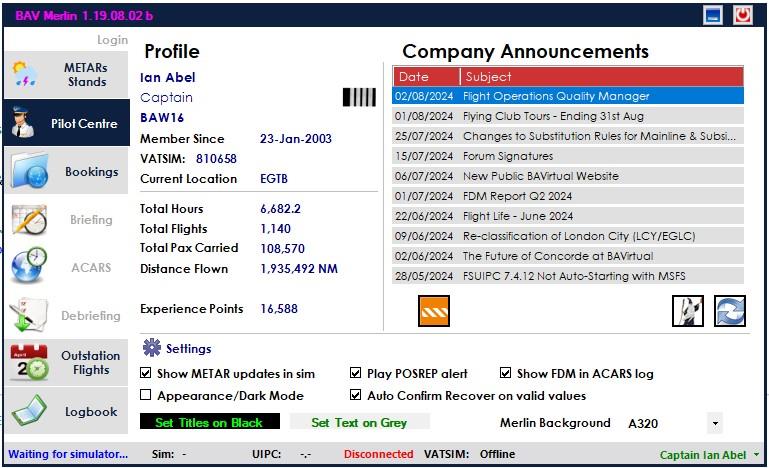Image resolution: width=769 pixels, height=468 pixels.
Task: Click pilot name Ian Abel
Action: 168,77
